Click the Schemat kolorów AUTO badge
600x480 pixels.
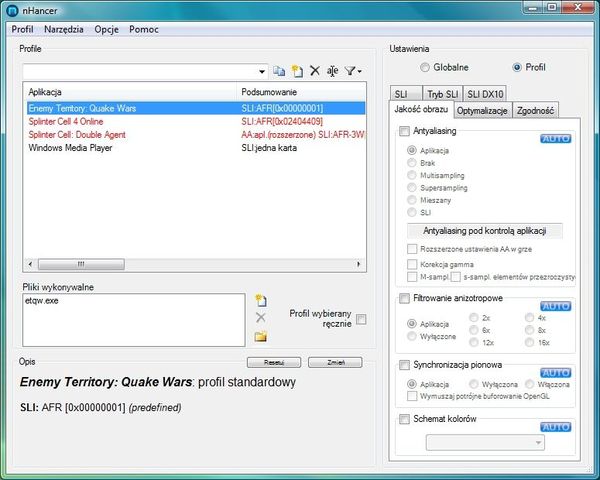(556, 427)
